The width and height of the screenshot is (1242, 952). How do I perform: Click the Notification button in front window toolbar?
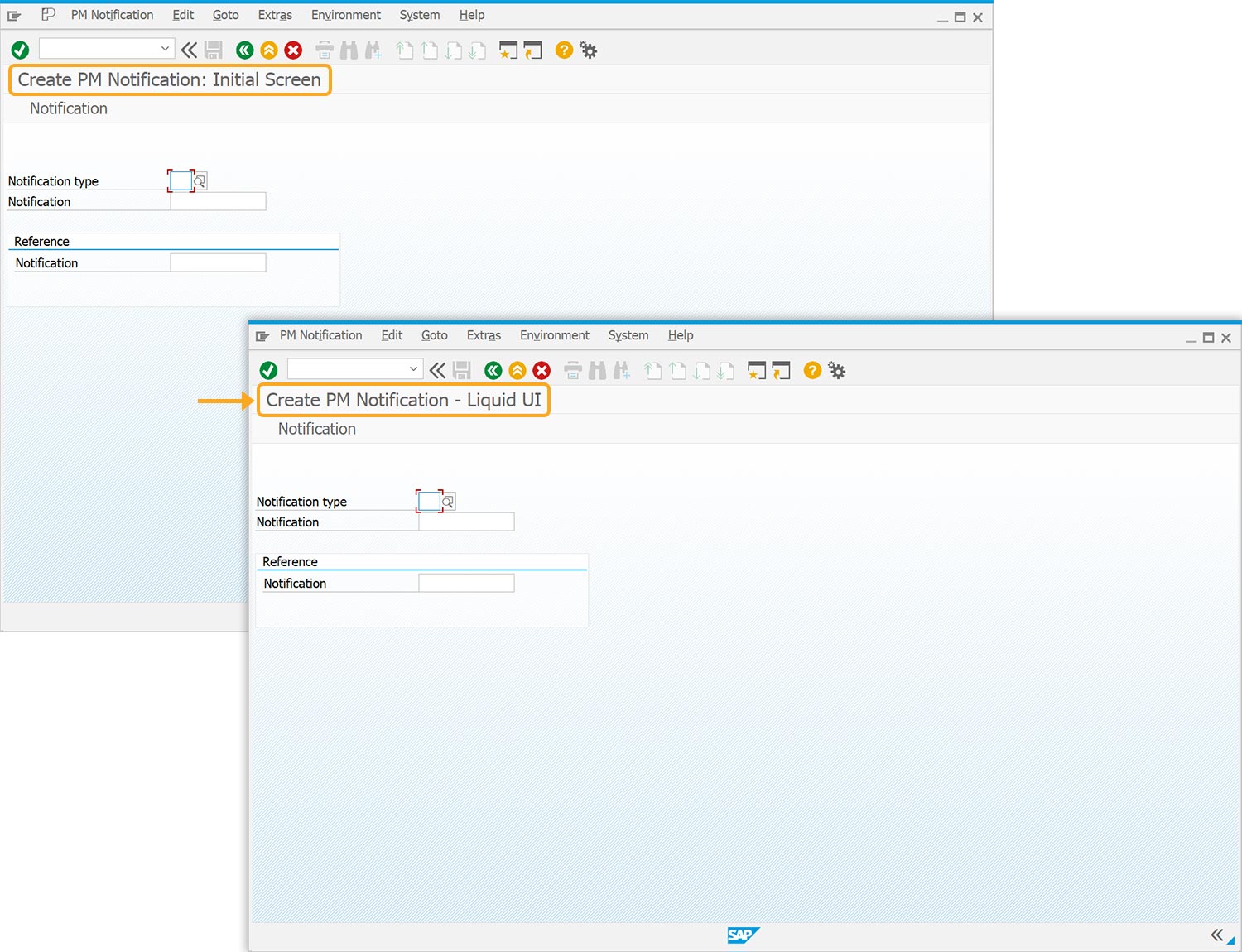point(317,429)
